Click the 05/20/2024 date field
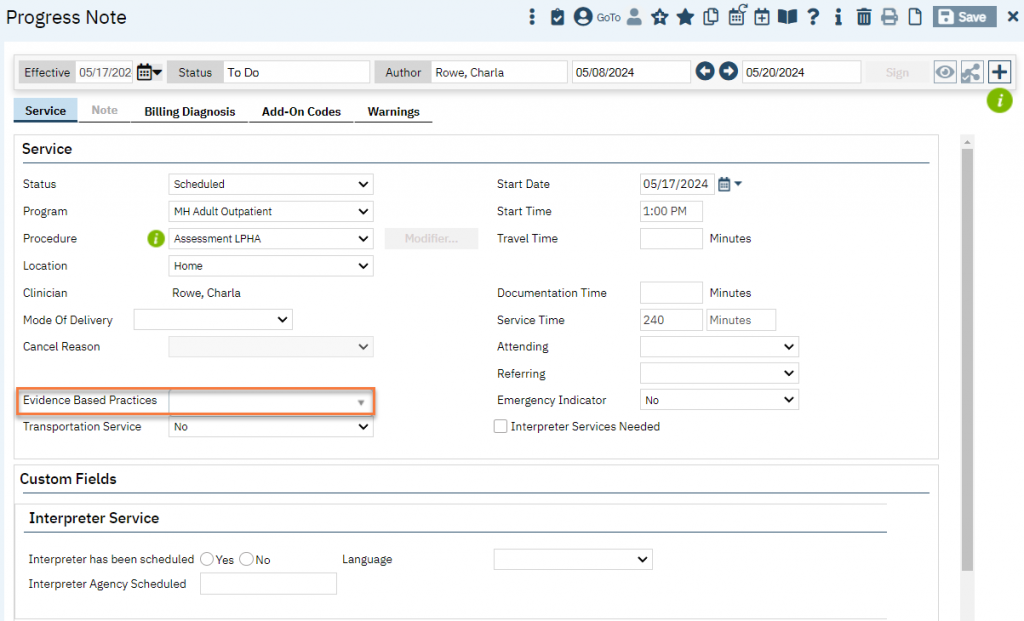 [801, 72]
